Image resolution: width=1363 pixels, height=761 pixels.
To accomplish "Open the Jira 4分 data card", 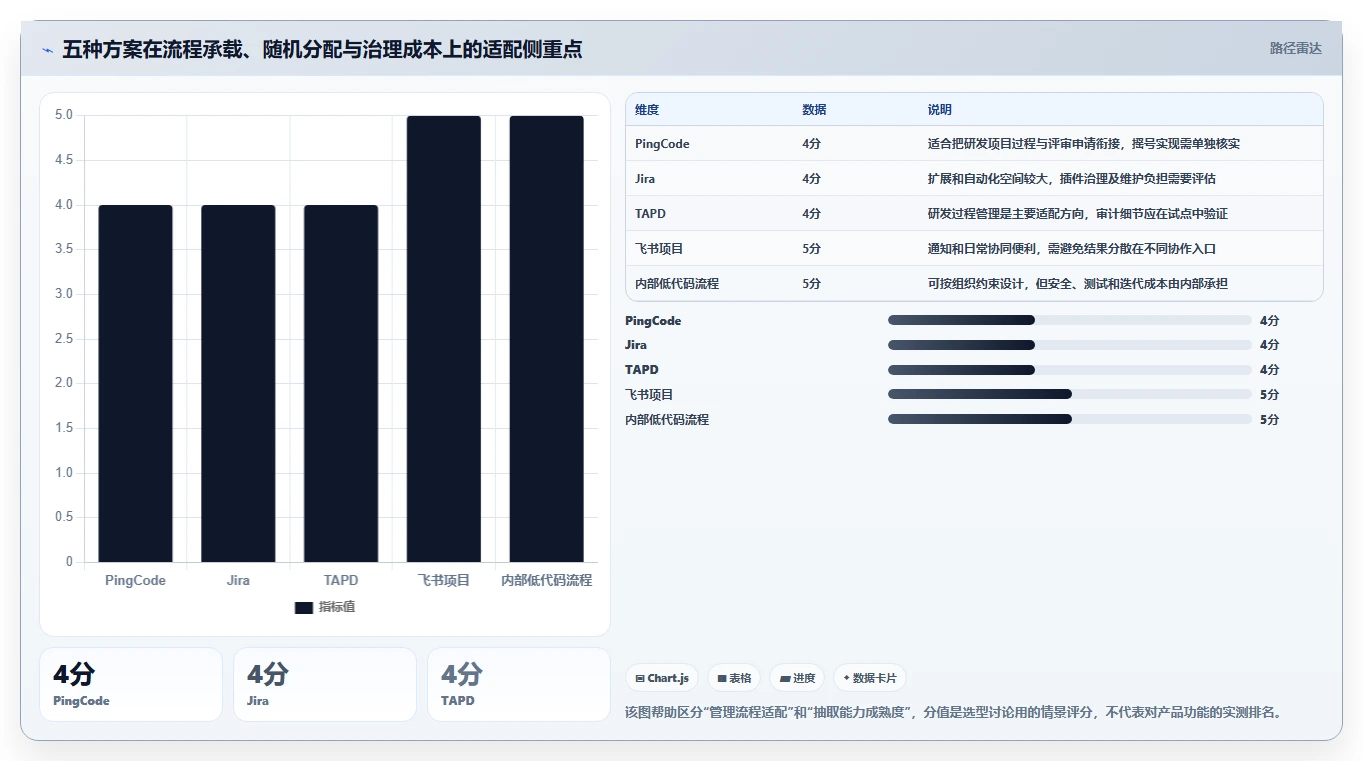I will 325,684.
